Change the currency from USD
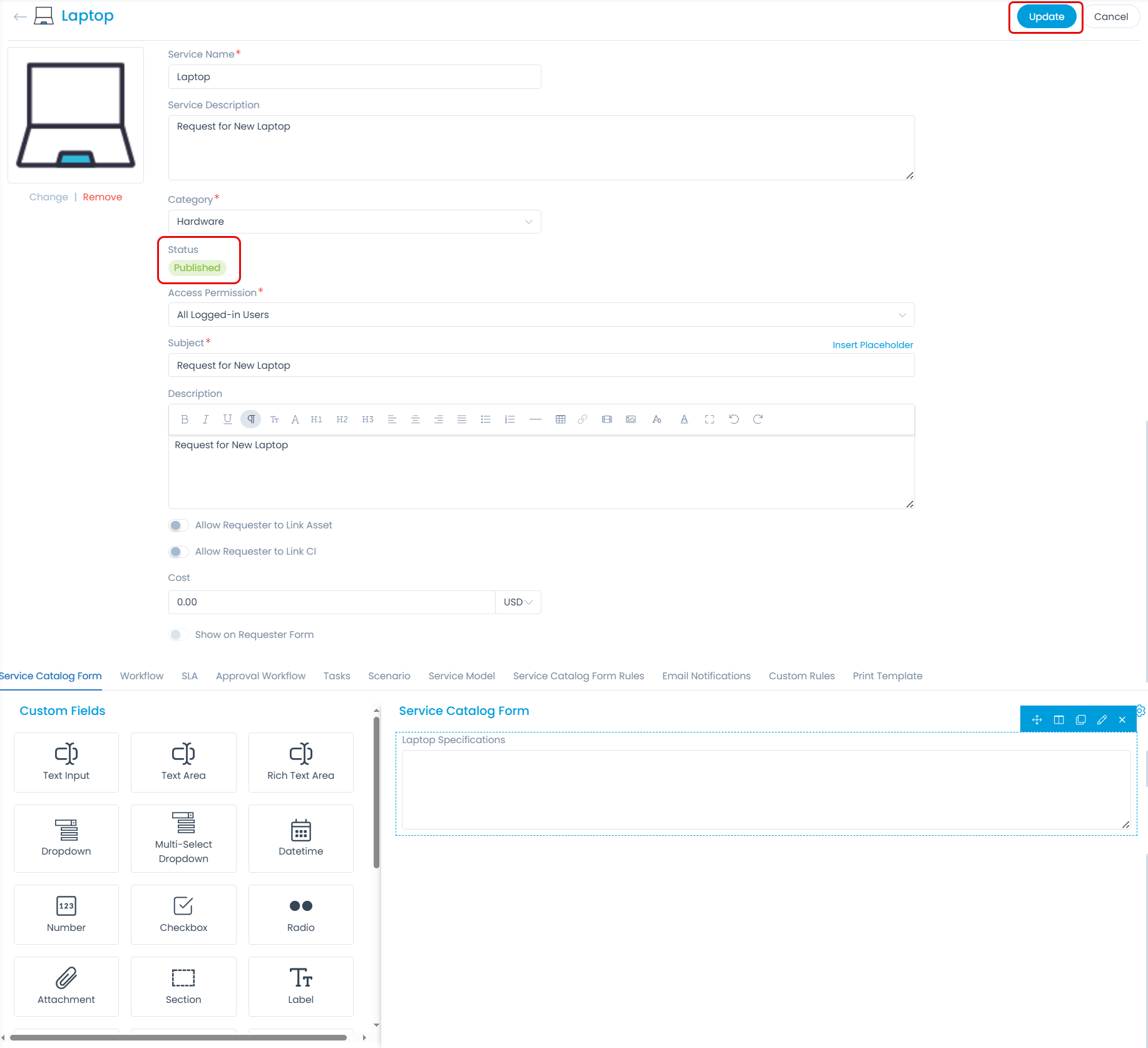The width and height of the screenshot is (1148, 1048). 518,602
